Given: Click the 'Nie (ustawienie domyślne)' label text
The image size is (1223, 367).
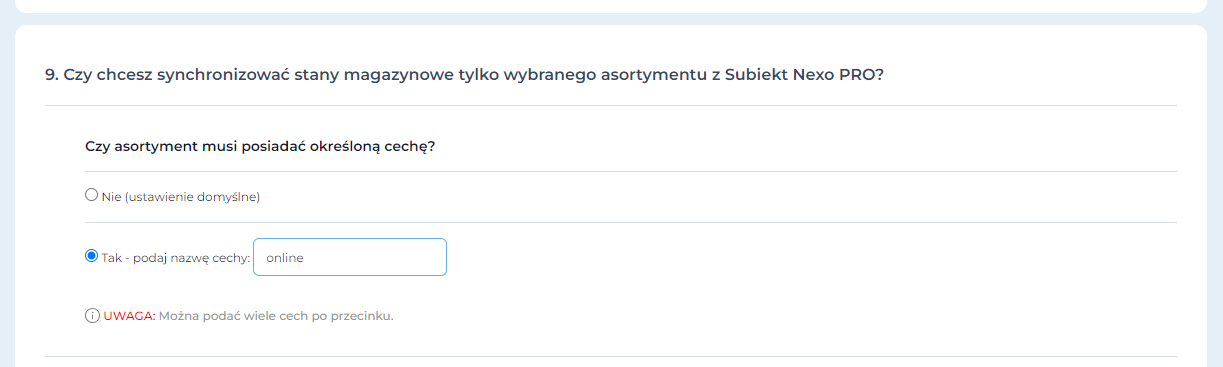Looking at the screenshot, I should 181,197.
